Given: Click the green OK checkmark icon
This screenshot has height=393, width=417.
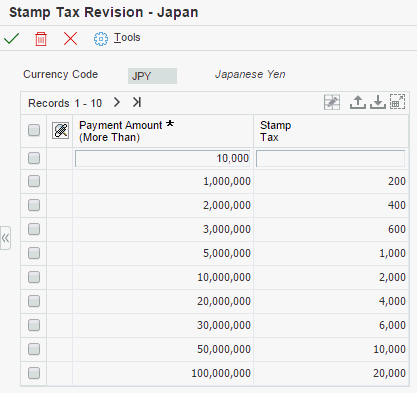Looking at the screenshot, I should (12, 39).
